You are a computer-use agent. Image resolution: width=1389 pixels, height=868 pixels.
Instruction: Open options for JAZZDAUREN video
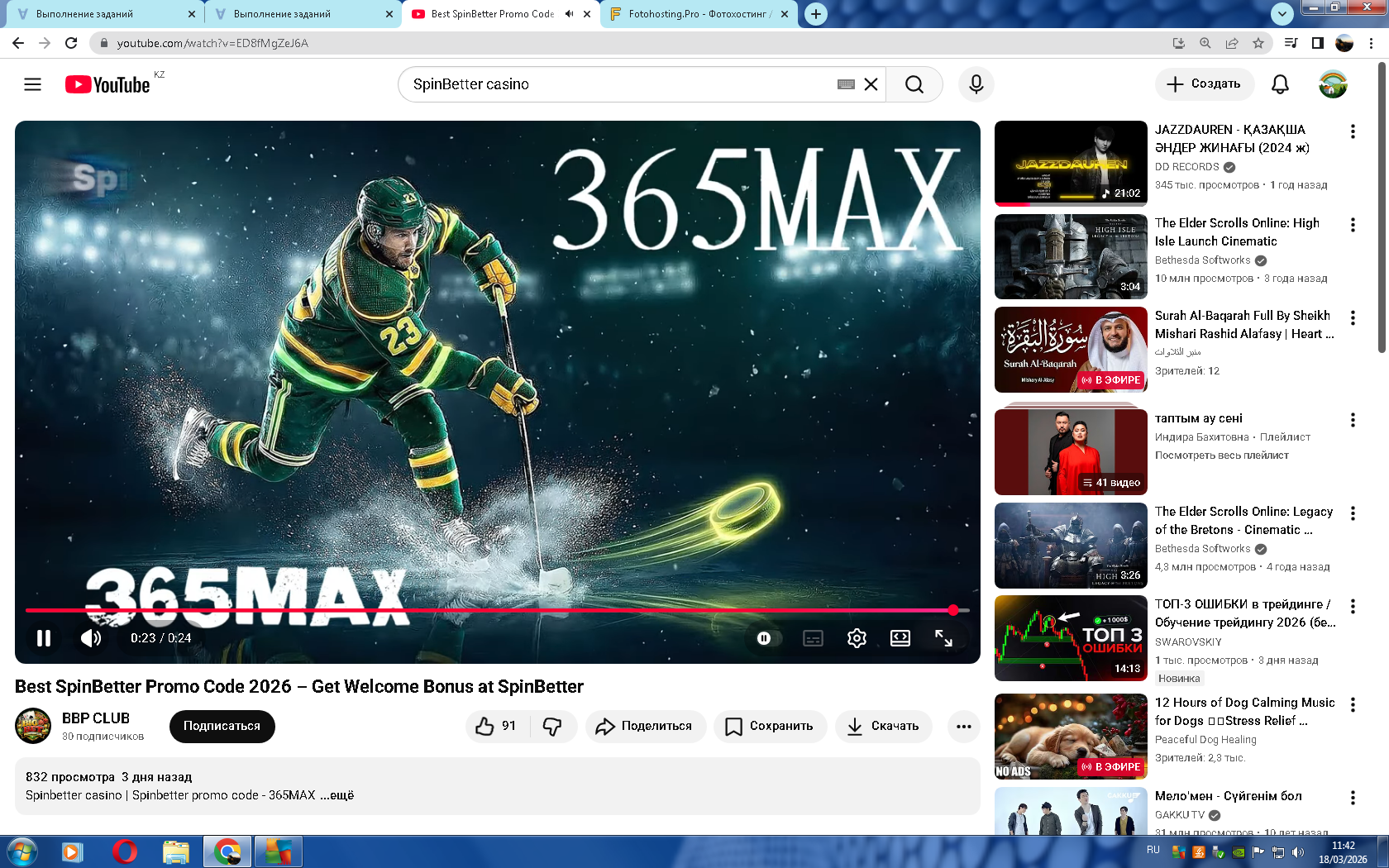click(1353, 131)
